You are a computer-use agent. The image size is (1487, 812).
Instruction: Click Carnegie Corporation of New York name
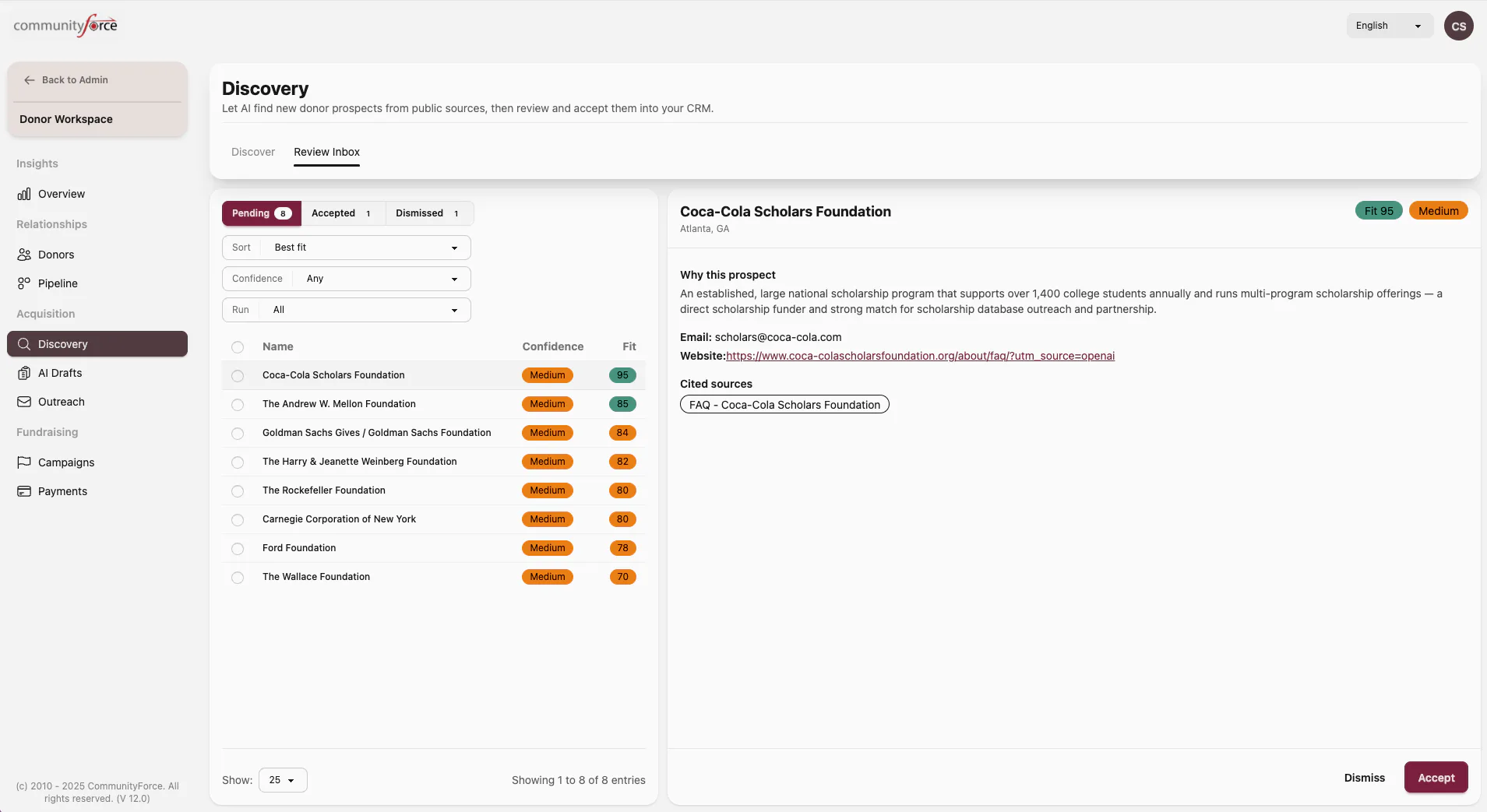(x=339, y=519)
